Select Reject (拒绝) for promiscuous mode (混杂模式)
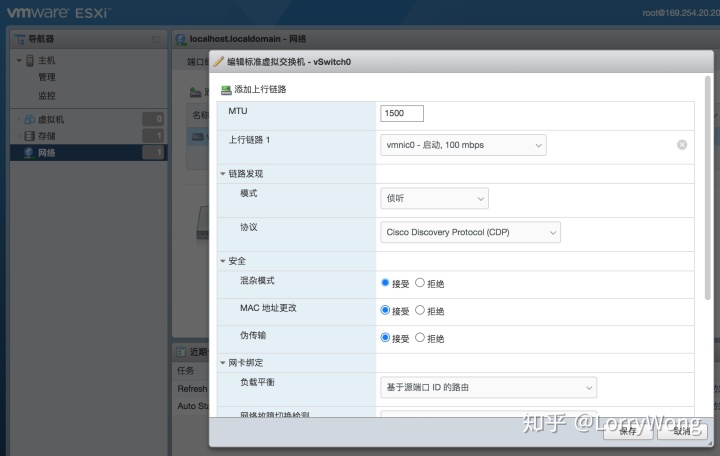 [x=420, y=283]
